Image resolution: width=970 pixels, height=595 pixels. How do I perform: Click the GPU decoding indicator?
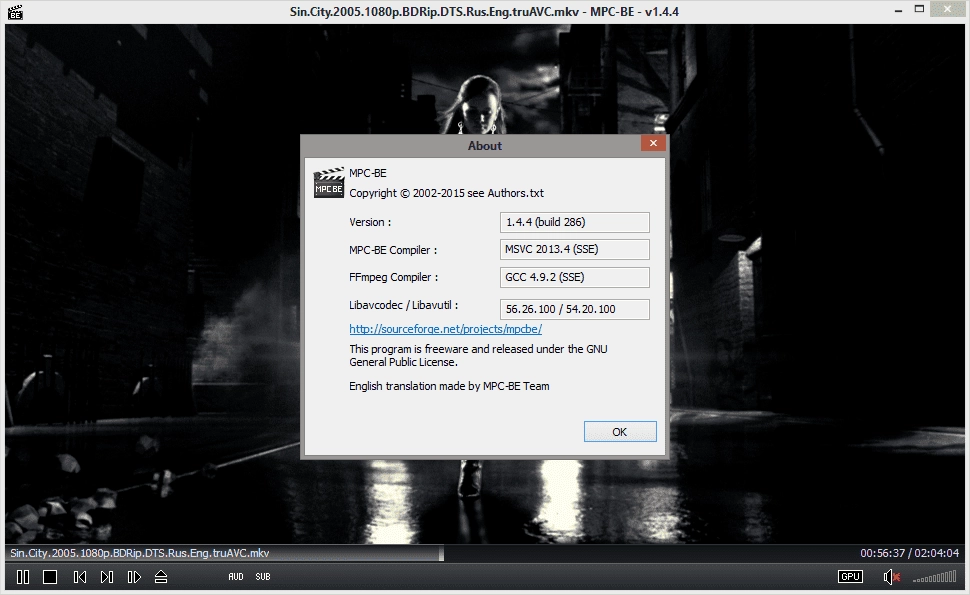coord(850,576)
